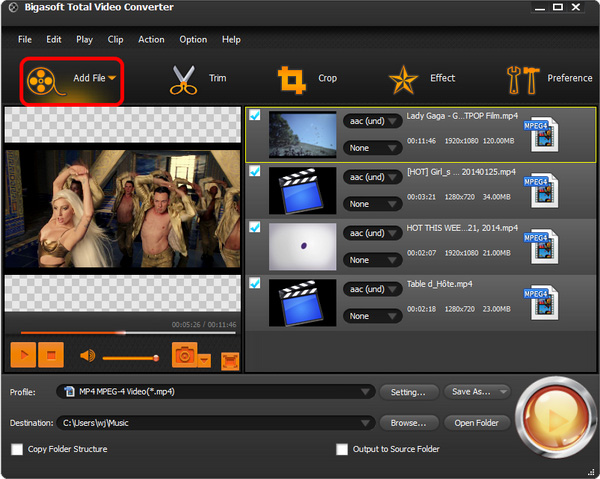Click MPEG4 format icon for Lady Gaga file

[541, 134]
